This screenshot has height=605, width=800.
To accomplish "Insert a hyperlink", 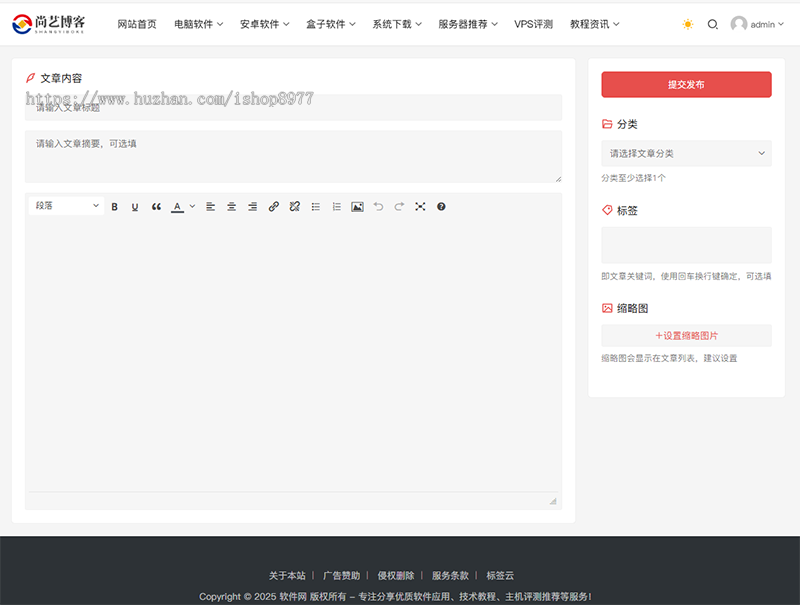I will coord(273,207).
